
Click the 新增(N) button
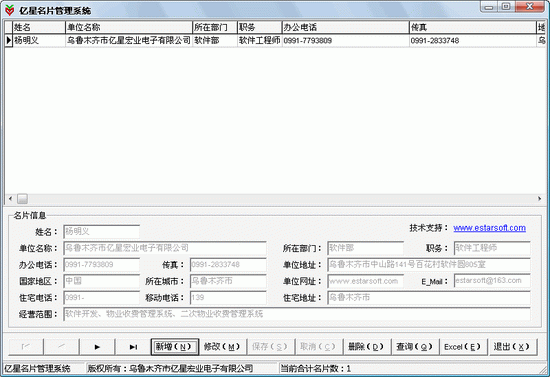tap(175, 347)
